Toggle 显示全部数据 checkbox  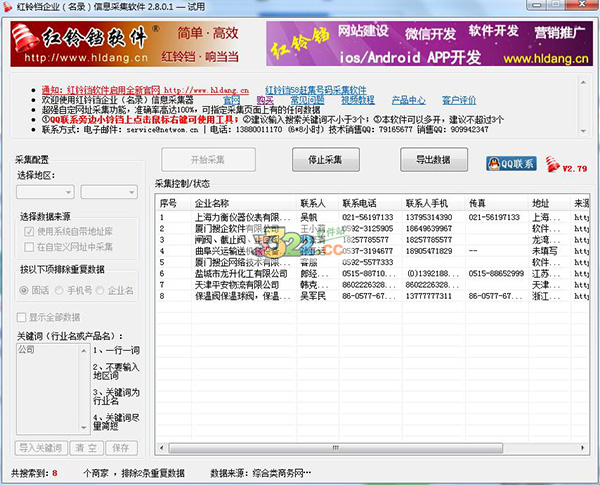21,317
